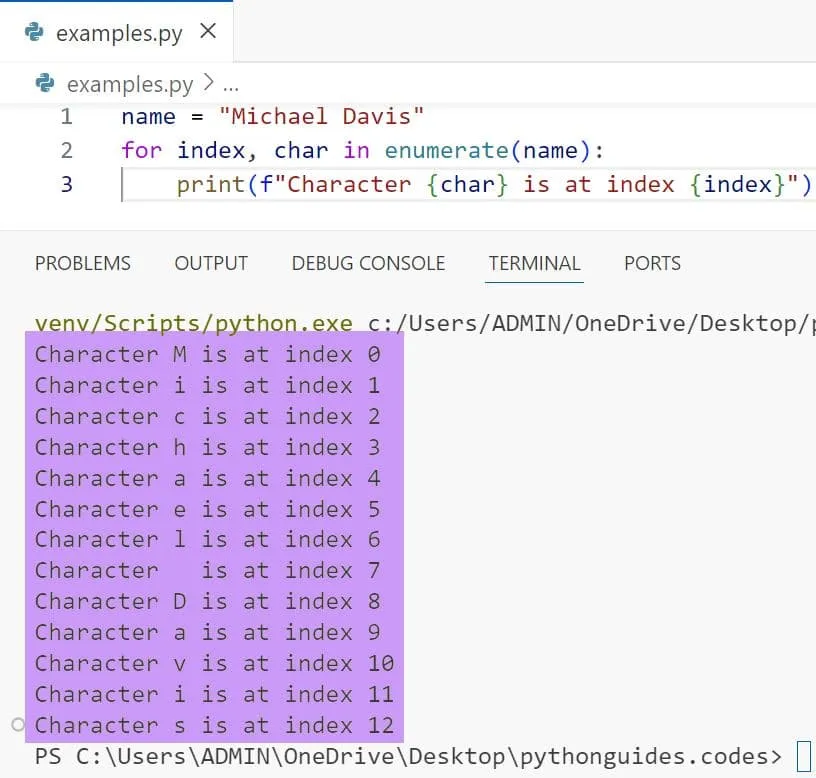This screenshot has width=816, height=778.
Task: Close the examples.py editor tab
Action: (208, 31)
